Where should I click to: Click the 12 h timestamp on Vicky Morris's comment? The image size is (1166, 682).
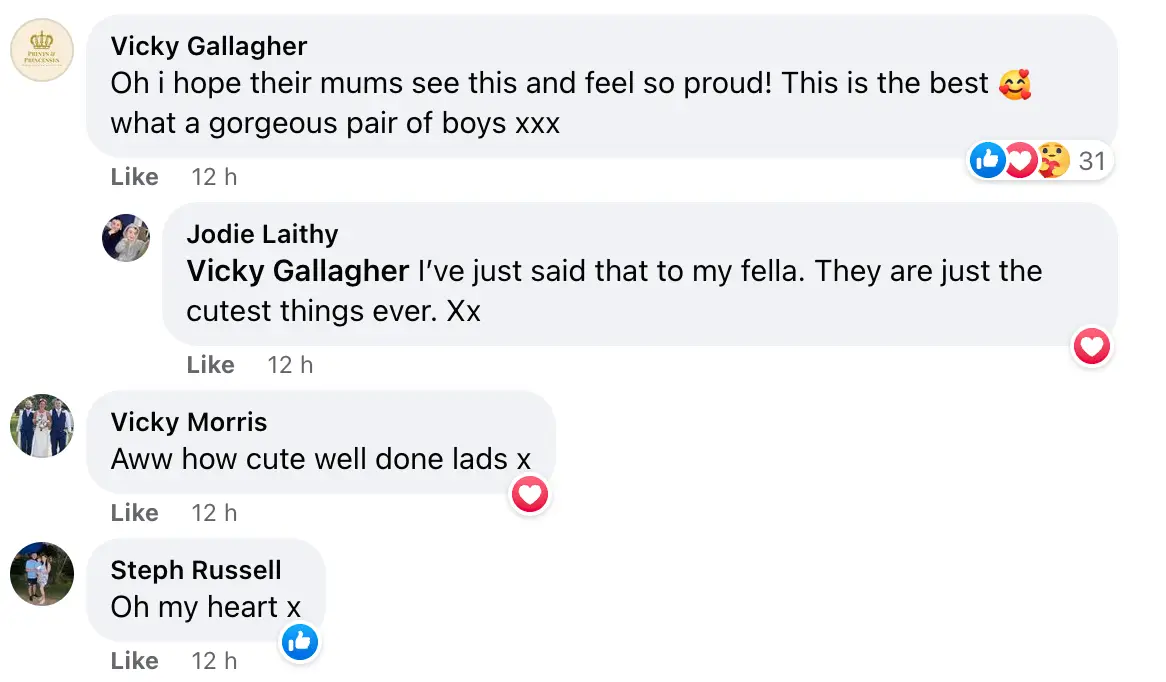pyautogui.click(x=214, y=512)
